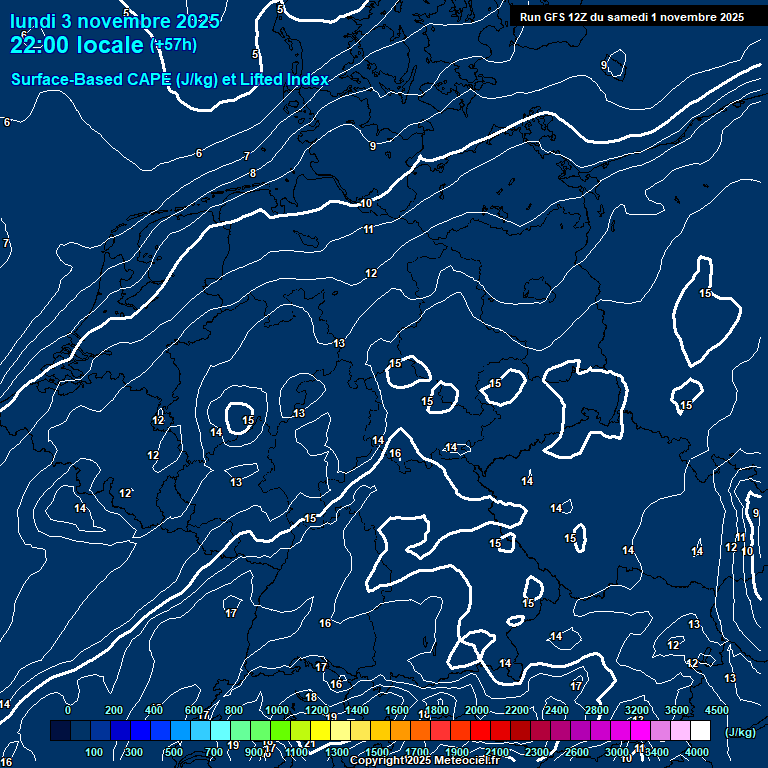Viewport: 768px width, 768px height.
Task: Click the '2800' legend value
Action: coord(597,710)
